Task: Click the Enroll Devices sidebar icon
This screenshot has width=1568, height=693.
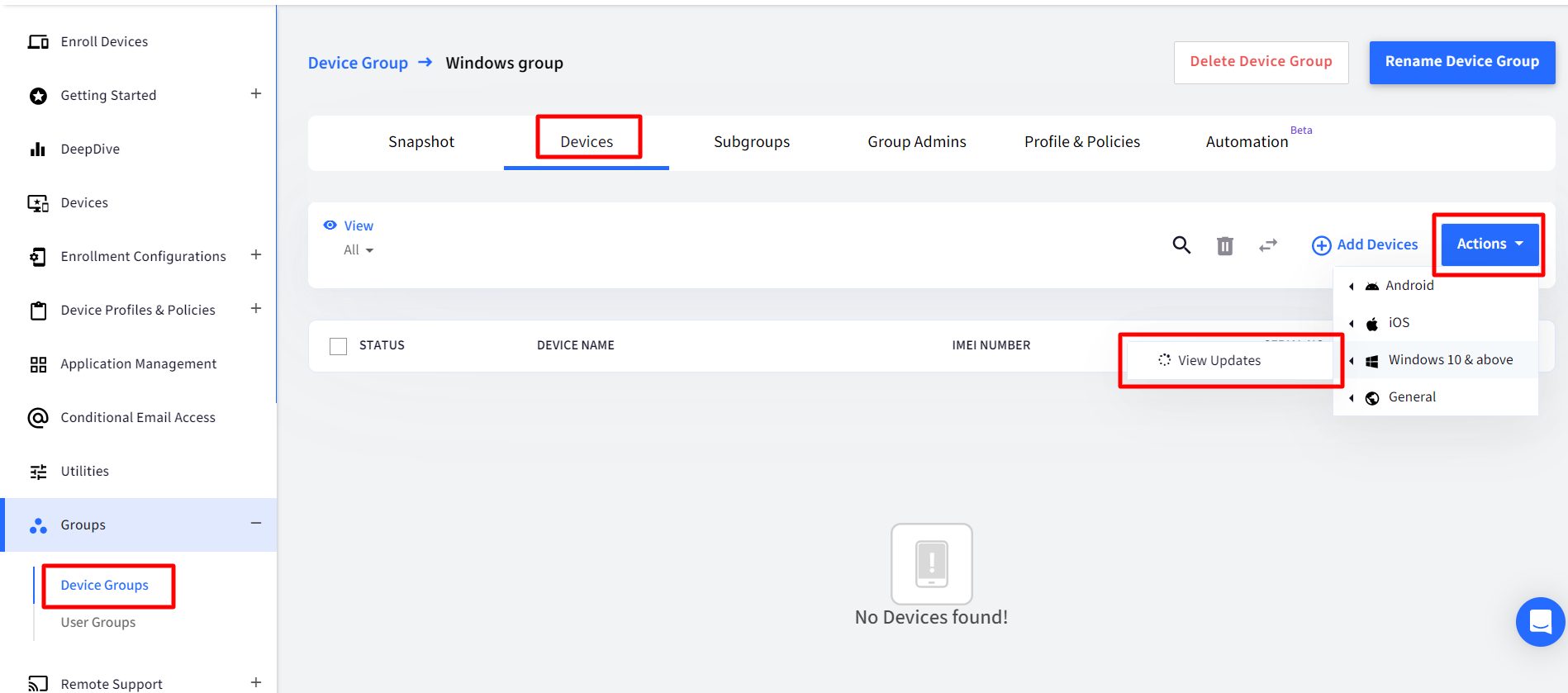Action: tap(38, 42)
